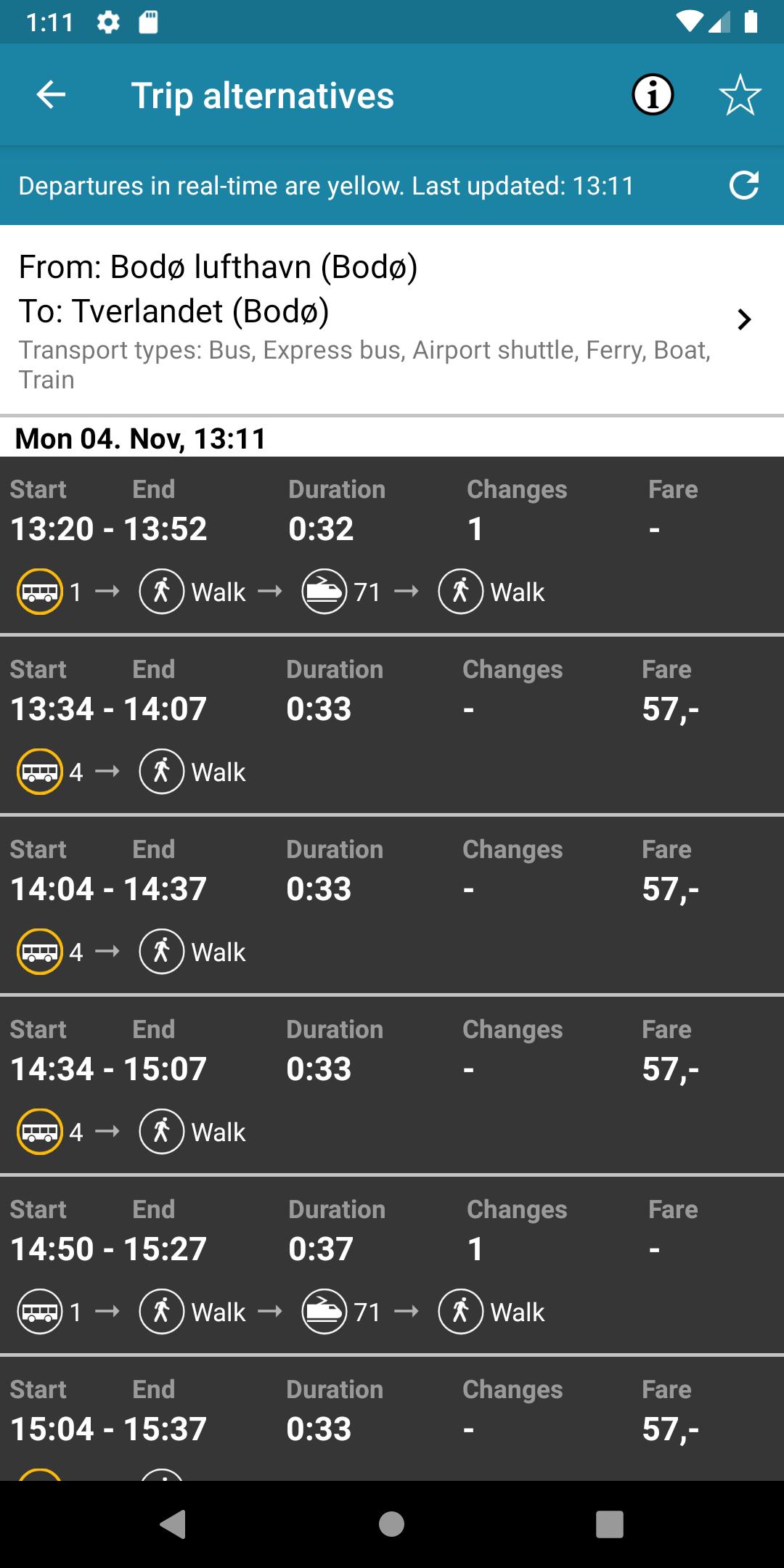Choose the 14:34 - 15:07 trip
This screenshot has height=1568, width=784.
(392, 1070)
